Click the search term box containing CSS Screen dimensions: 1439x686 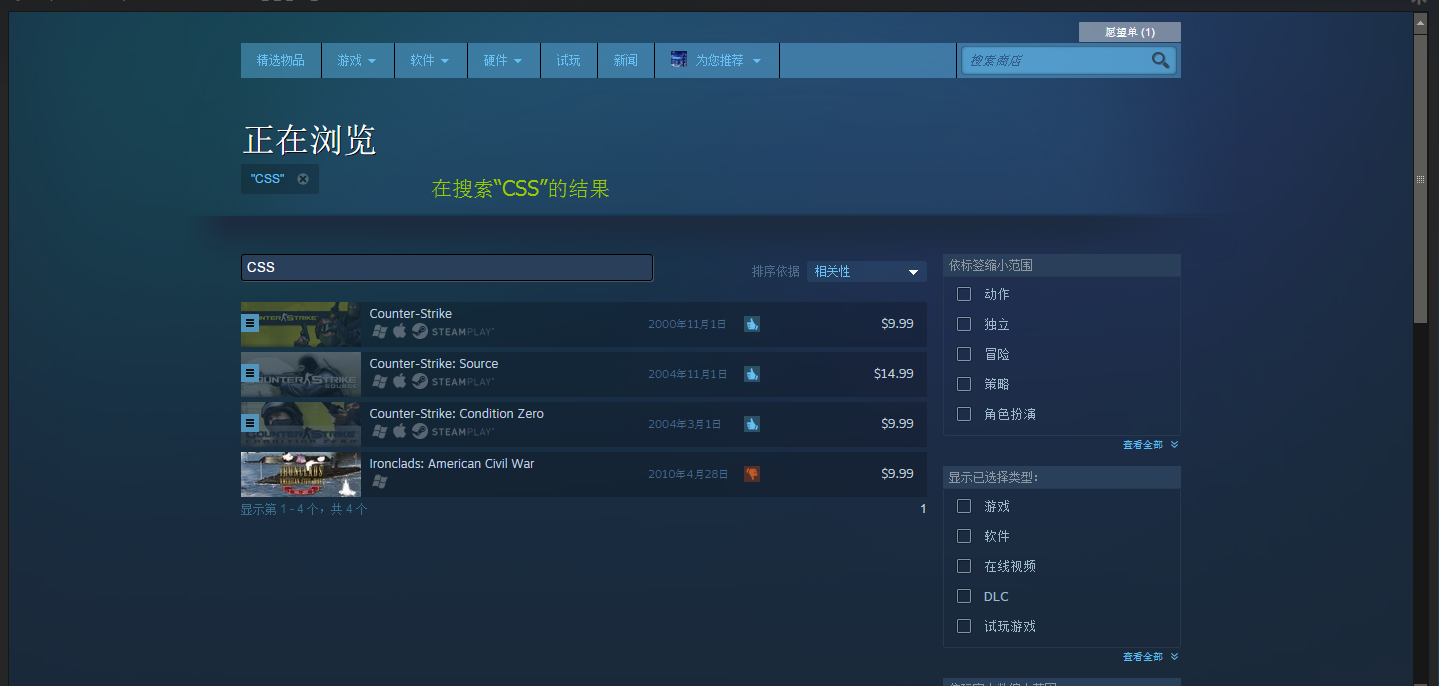(x=447, y=267)
